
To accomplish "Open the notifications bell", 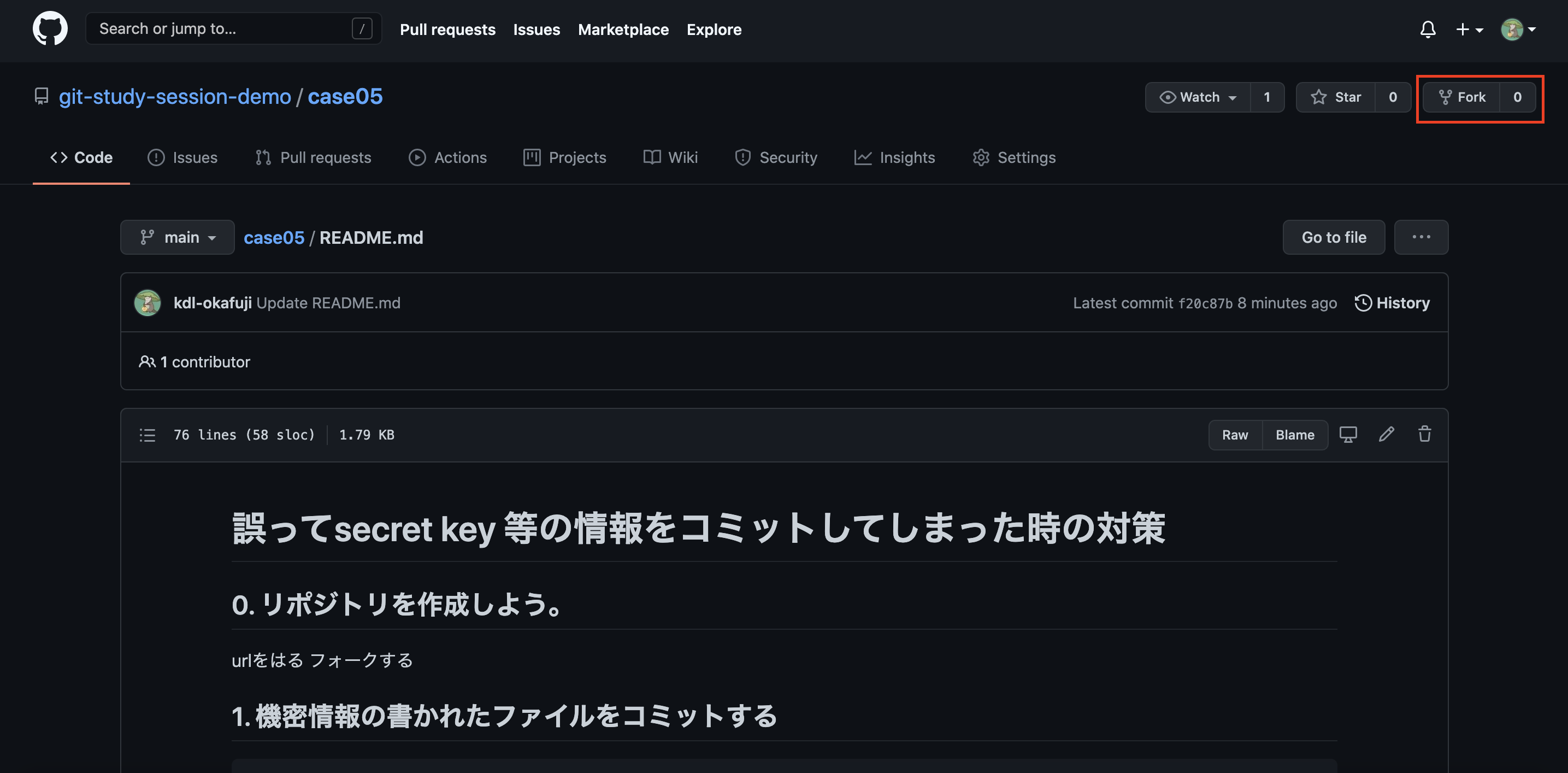I will 1428,28.
